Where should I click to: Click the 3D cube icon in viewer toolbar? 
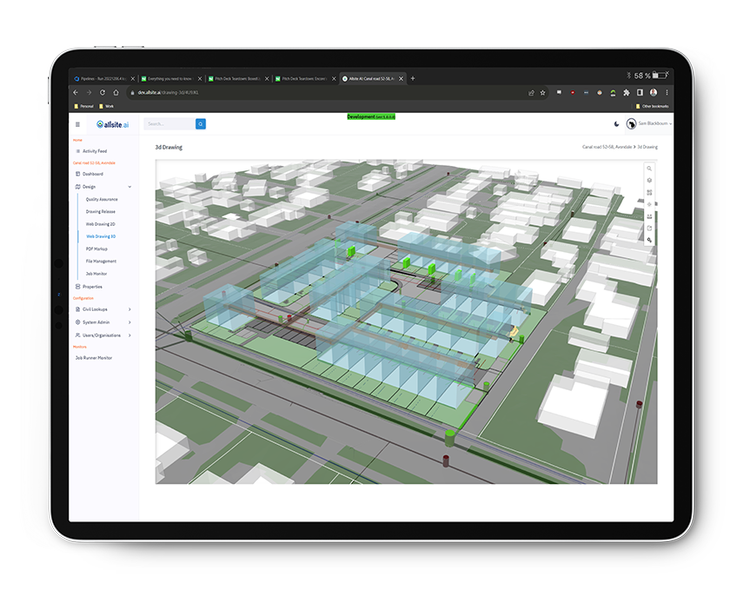(x=649, y=180)
